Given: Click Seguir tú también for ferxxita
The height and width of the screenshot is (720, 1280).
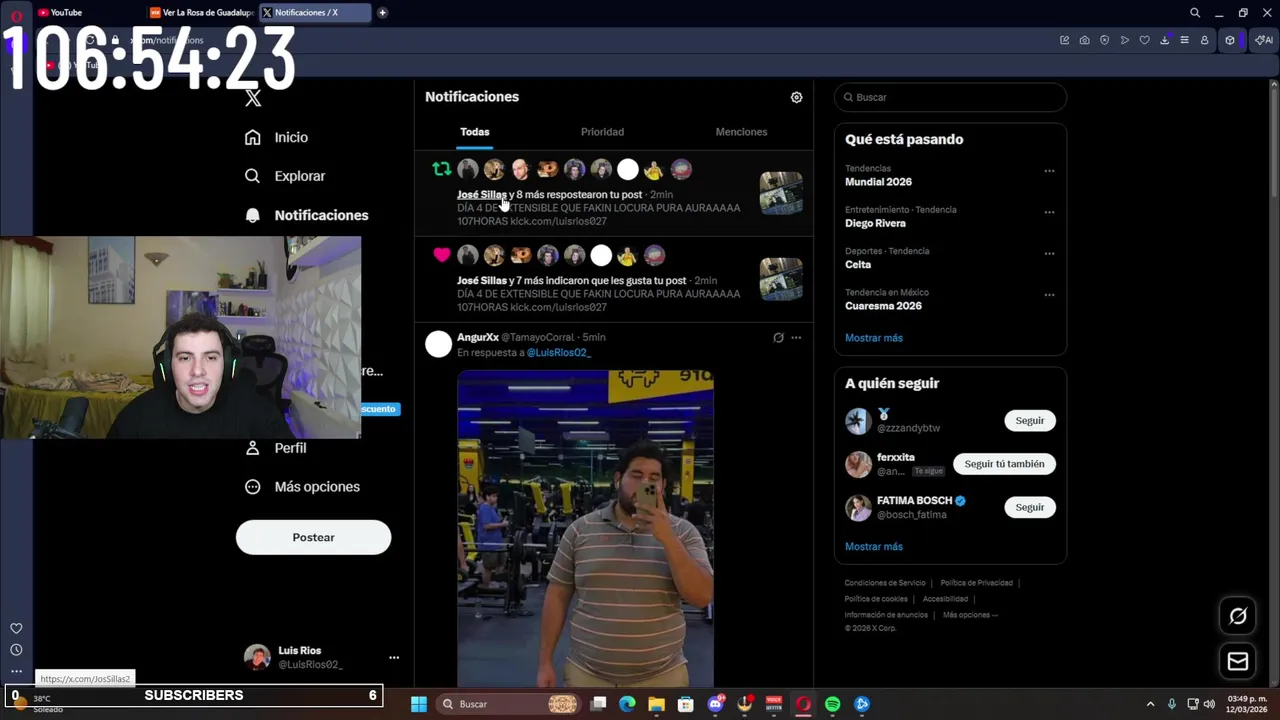Looking at the screenshot, I should click(x=1004, y=464).
